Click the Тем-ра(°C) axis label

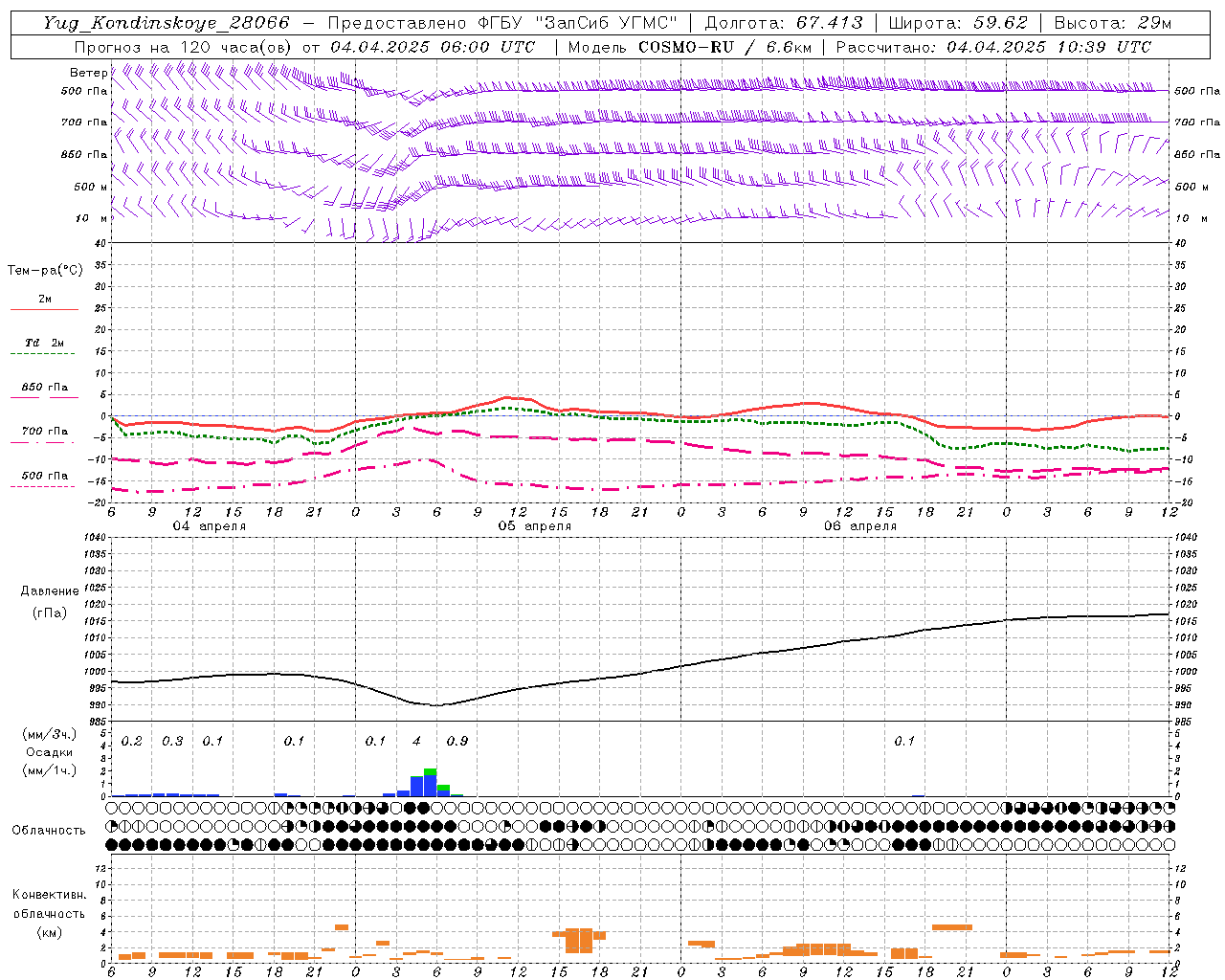click(x=46, y=271)
